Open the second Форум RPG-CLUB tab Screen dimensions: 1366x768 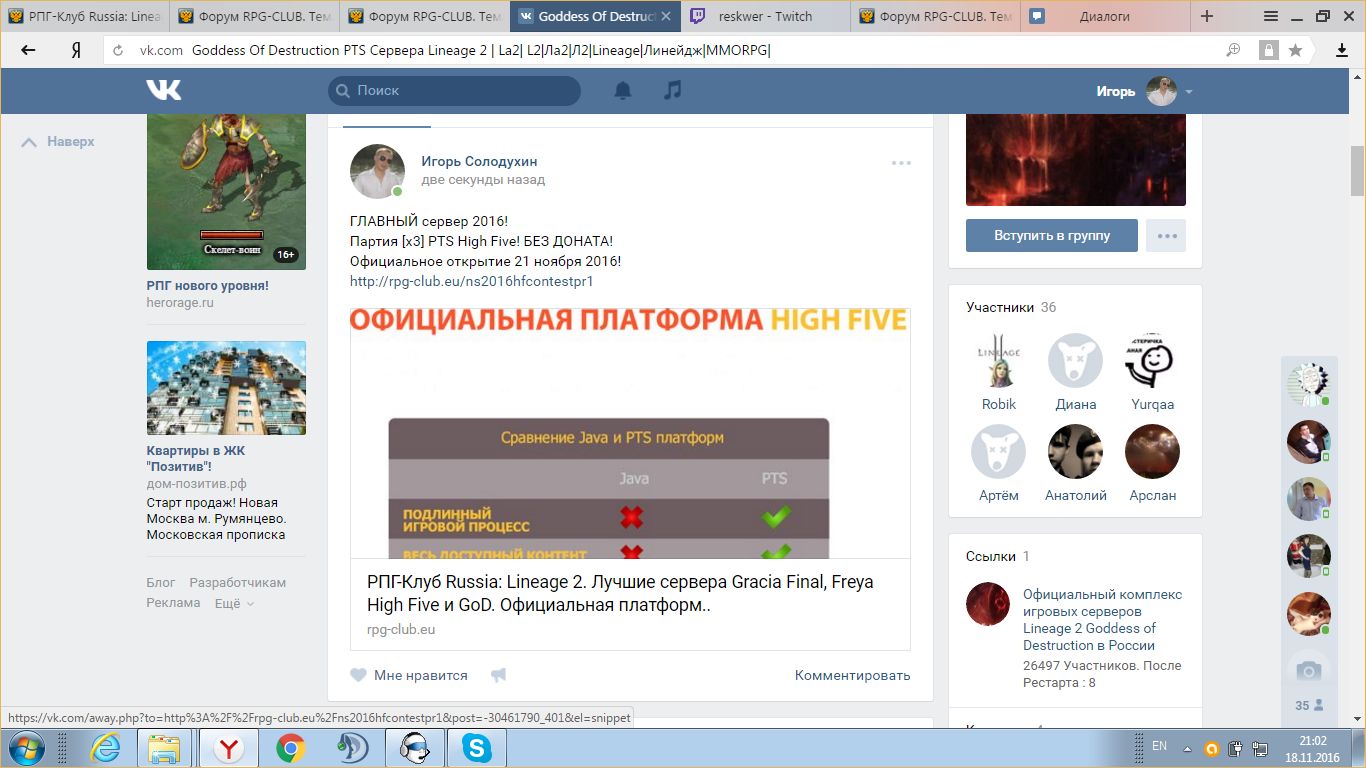[425, 16]
